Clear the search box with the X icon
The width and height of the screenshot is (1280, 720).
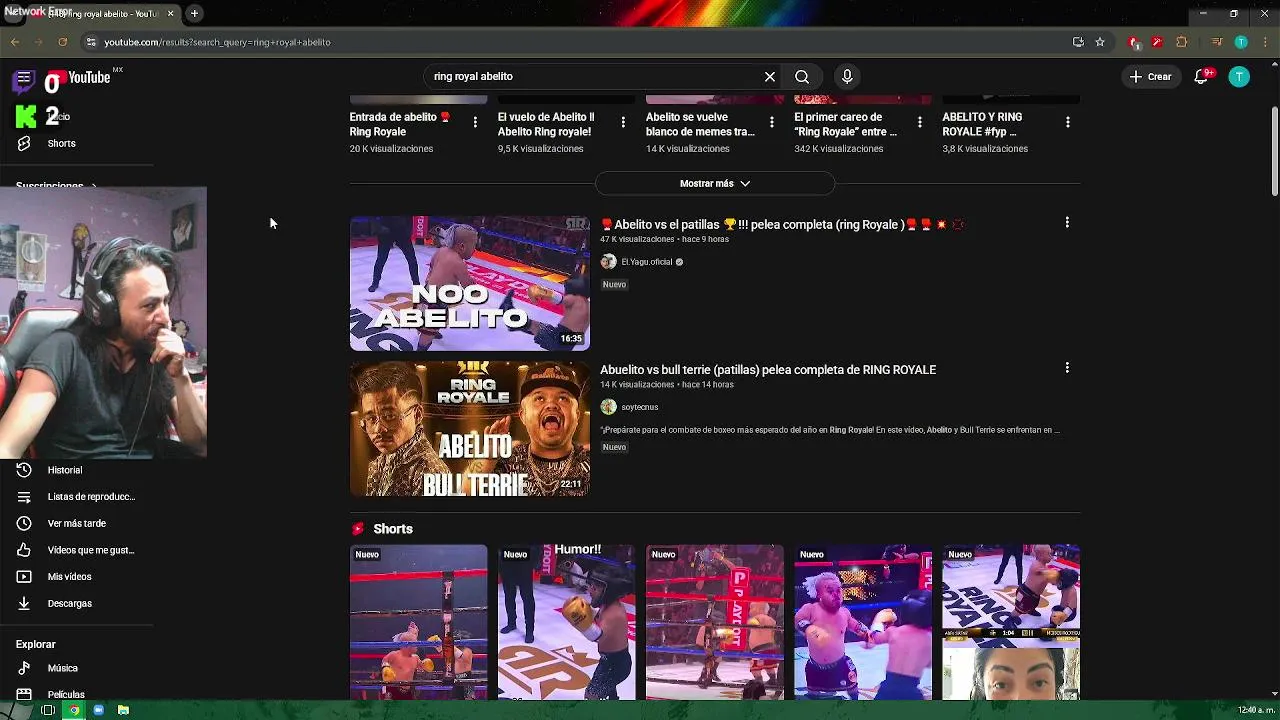coord(770,77)
